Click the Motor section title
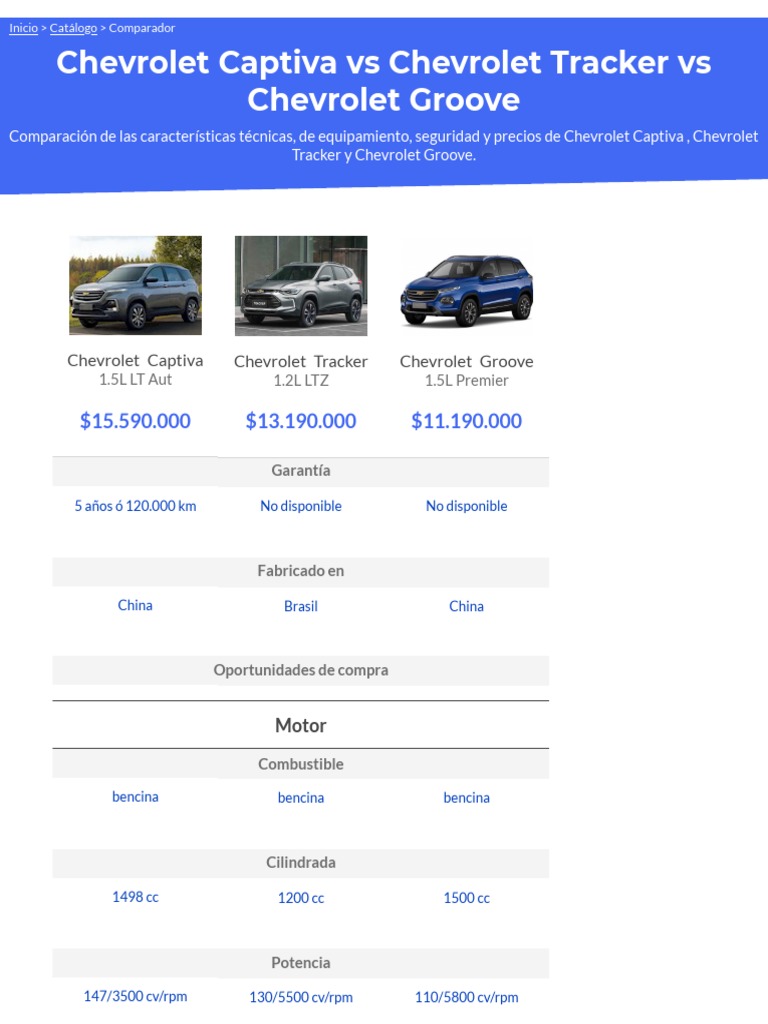This screenshot has width=768, height=1024. (x=301, y=726)
